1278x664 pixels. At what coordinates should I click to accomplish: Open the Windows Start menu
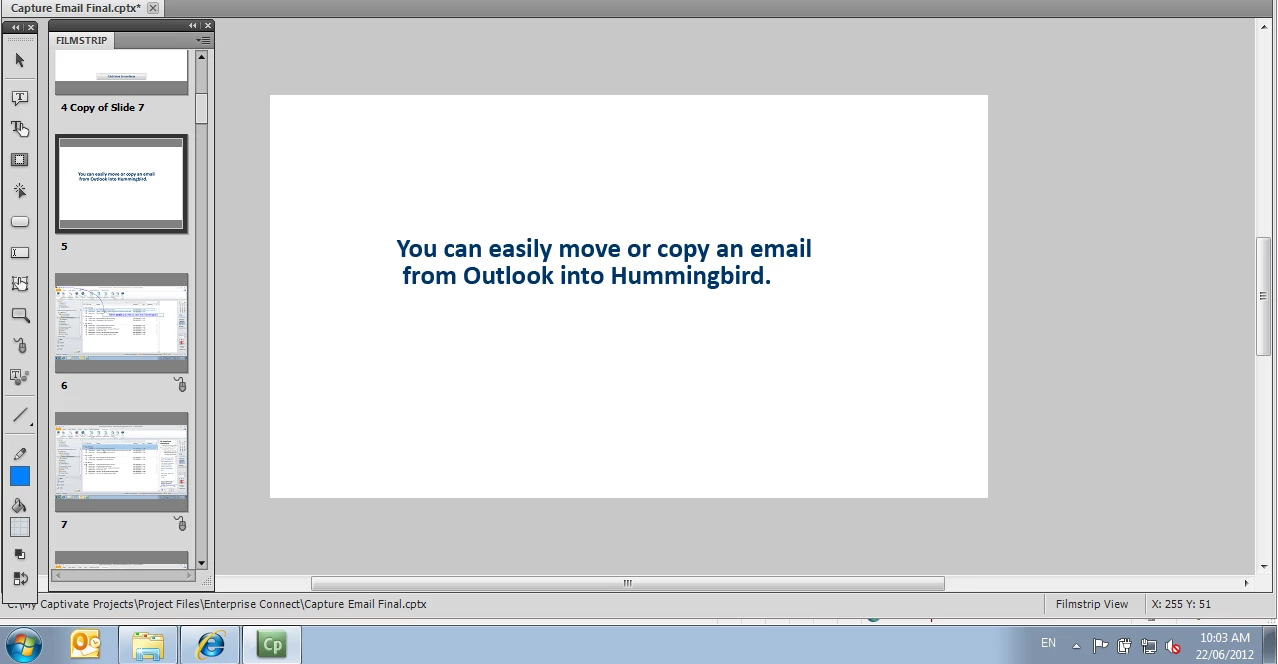[23, 645]
